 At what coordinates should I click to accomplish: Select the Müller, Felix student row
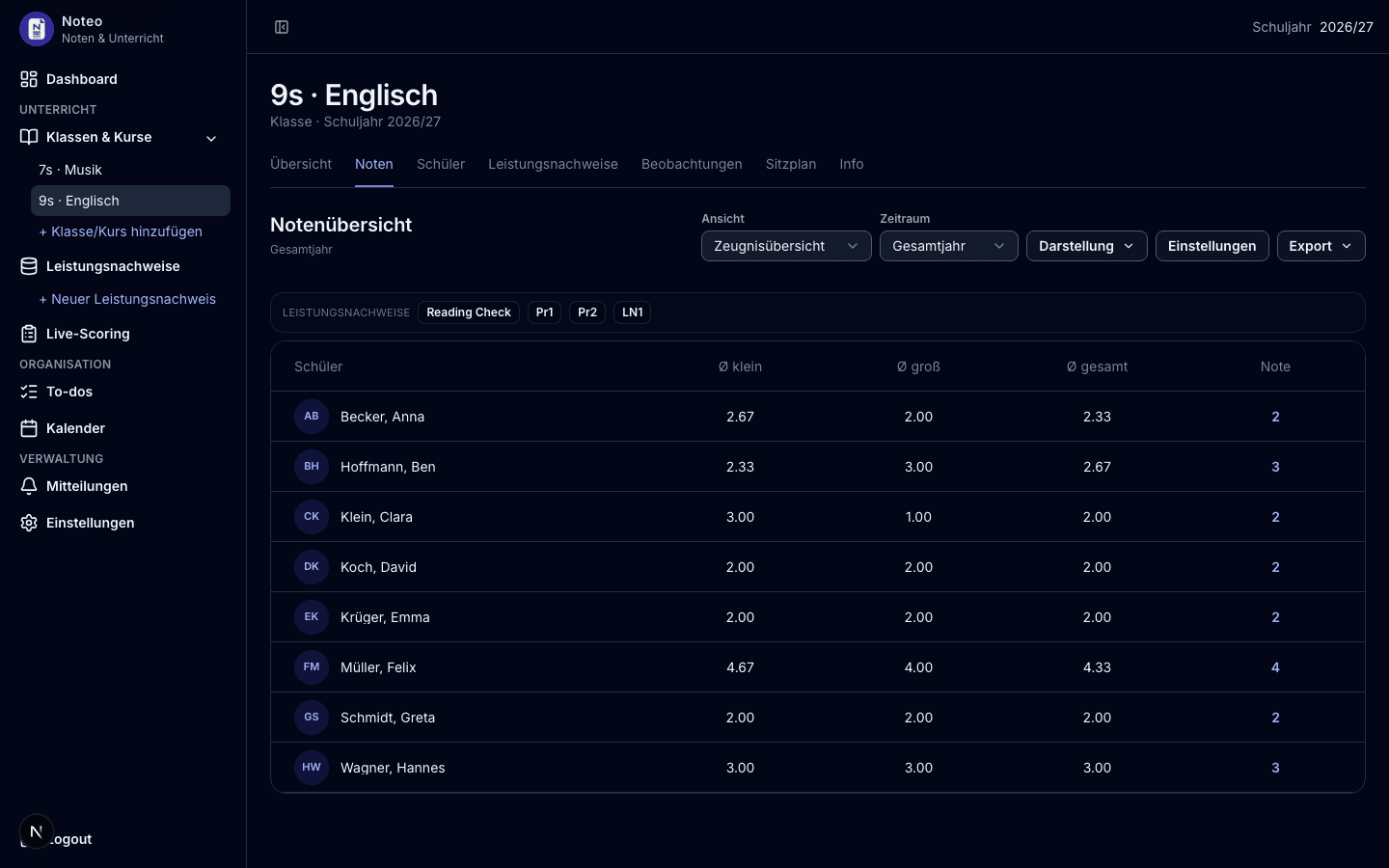point(818,667)
